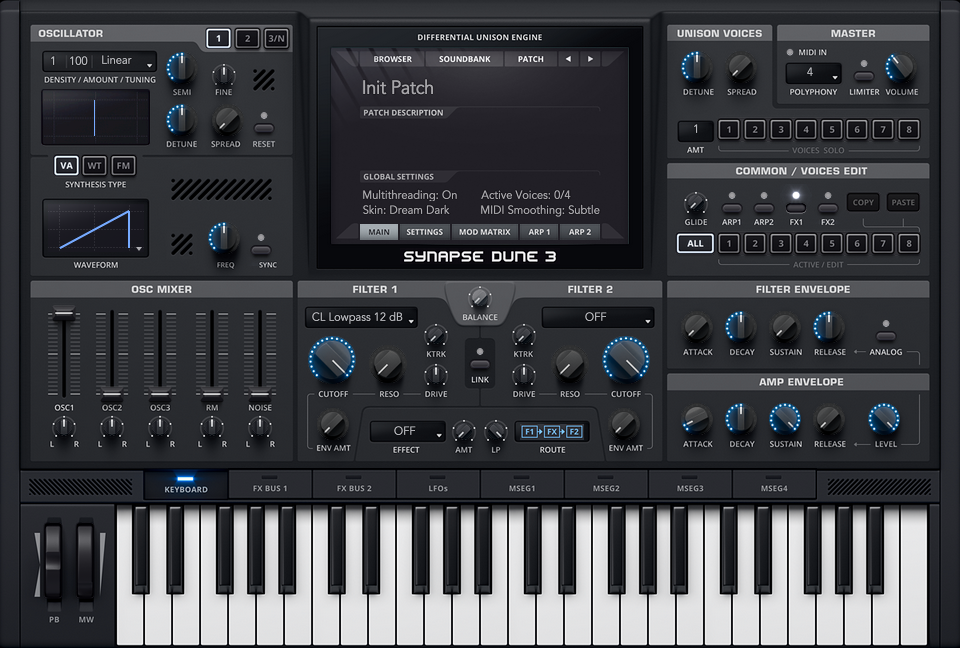
Task: Click the BROWSER button
Action: point(392,59)
